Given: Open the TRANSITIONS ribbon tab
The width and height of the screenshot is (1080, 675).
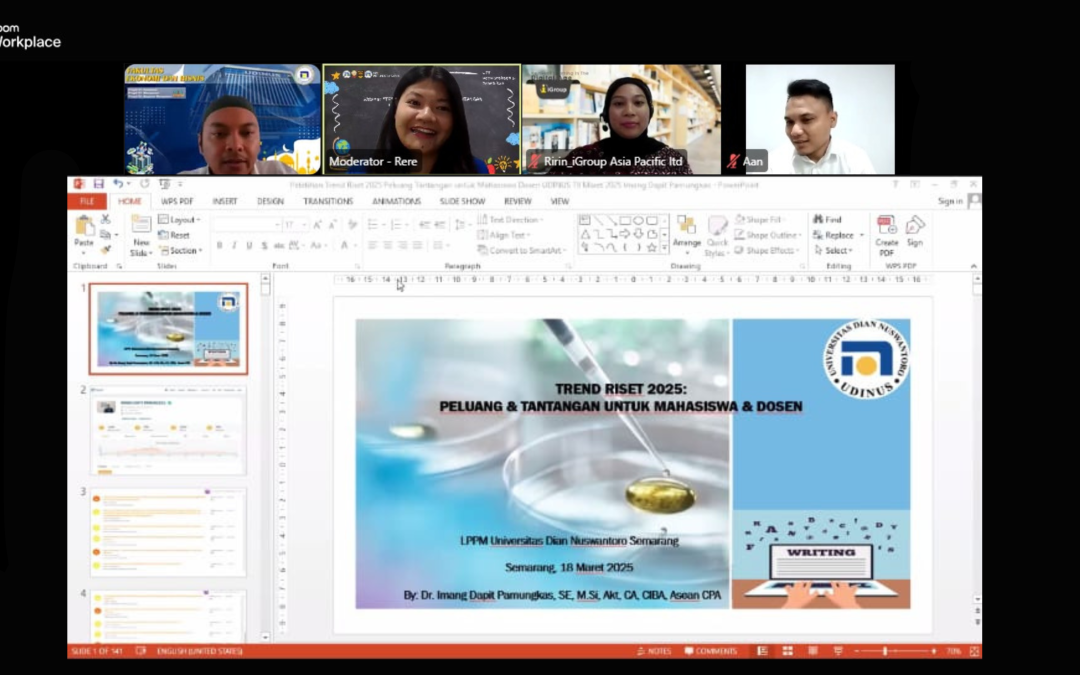Looking at the screenshot, I should point(328,201).
